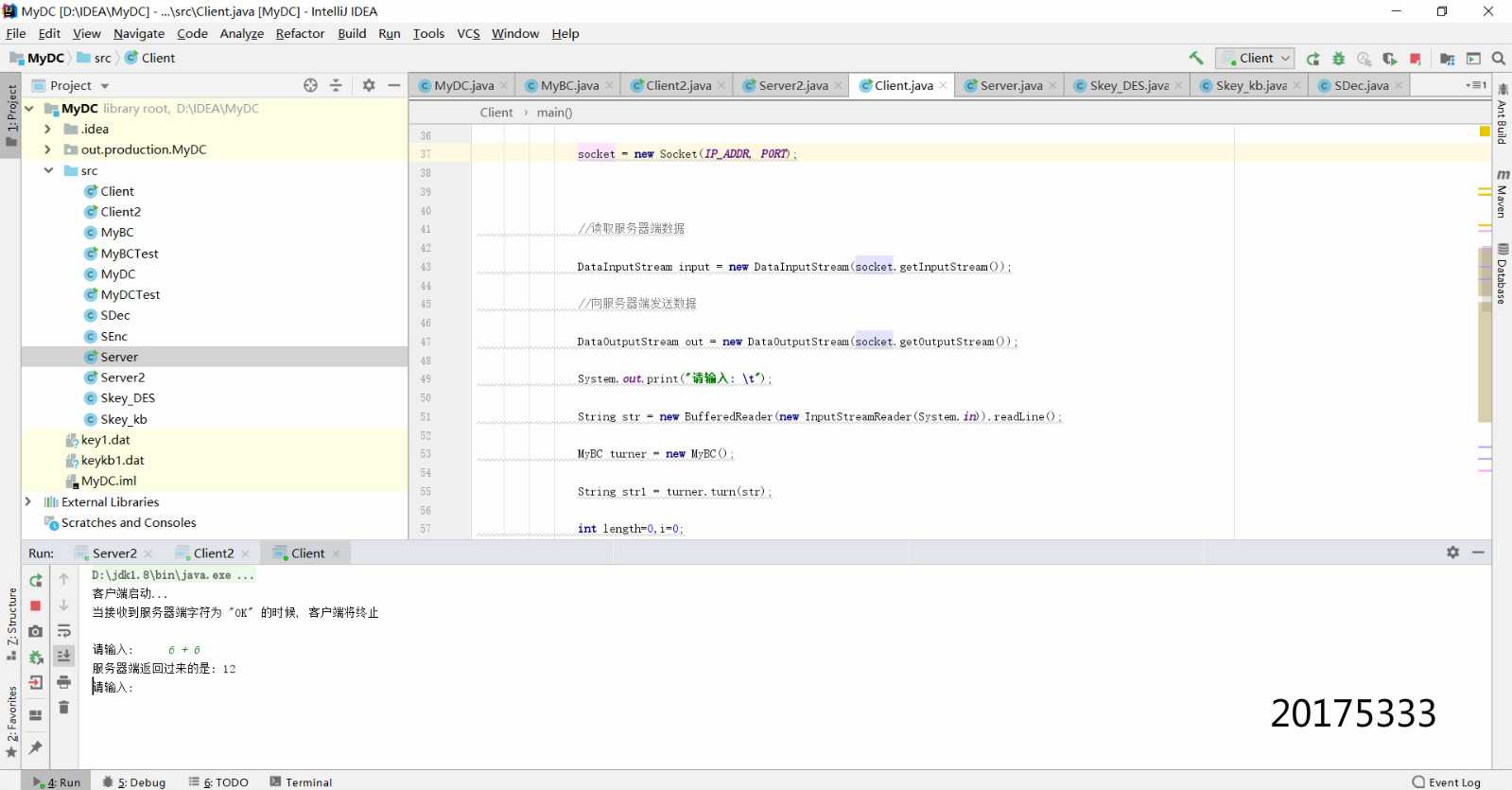Toggle scroll to end of console

pyautogui.click(x=64, y=656)
